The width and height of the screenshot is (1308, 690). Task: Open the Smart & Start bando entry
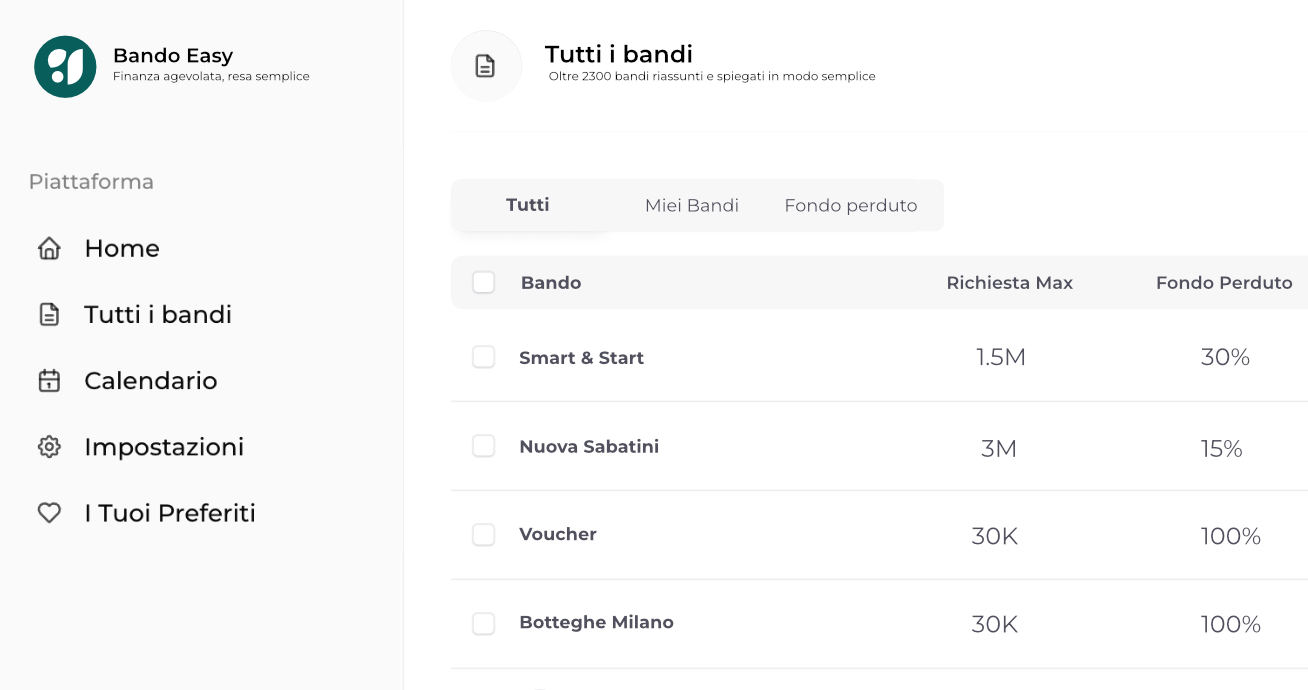coord(581,358)
